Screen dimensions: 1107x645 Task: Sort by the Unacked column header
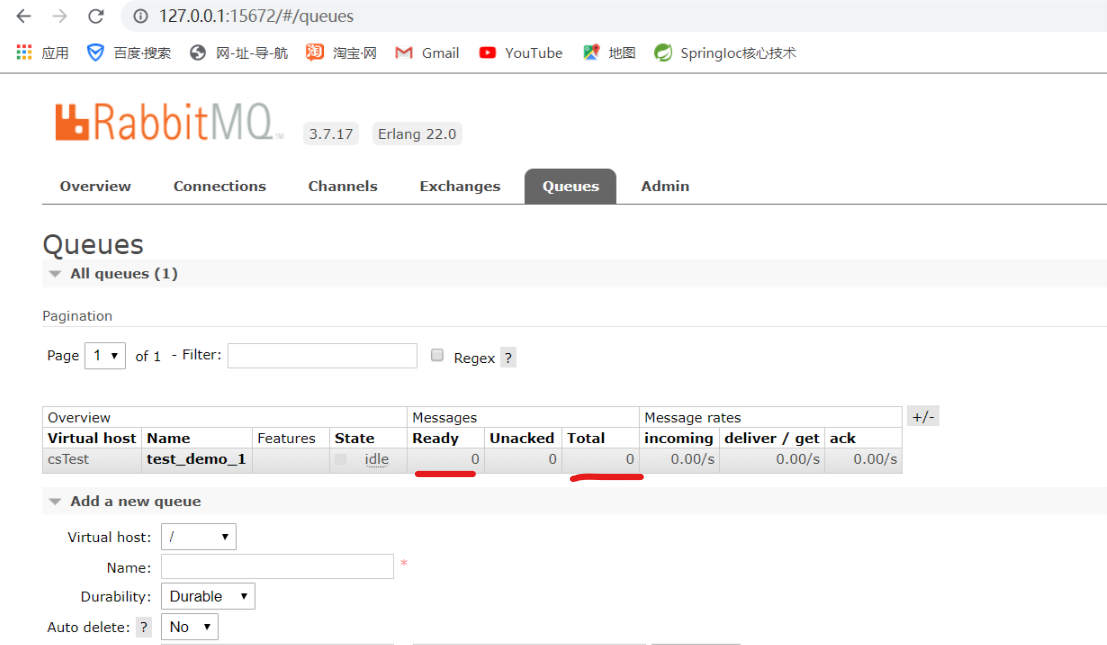[522, 438]
